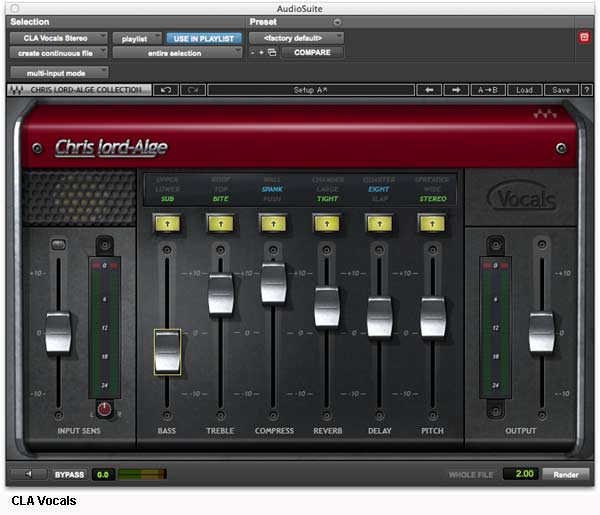The height and width of the screenshot is (515, 600).
Task: Click the REVERB fader handle
Action: click(326, 307)
